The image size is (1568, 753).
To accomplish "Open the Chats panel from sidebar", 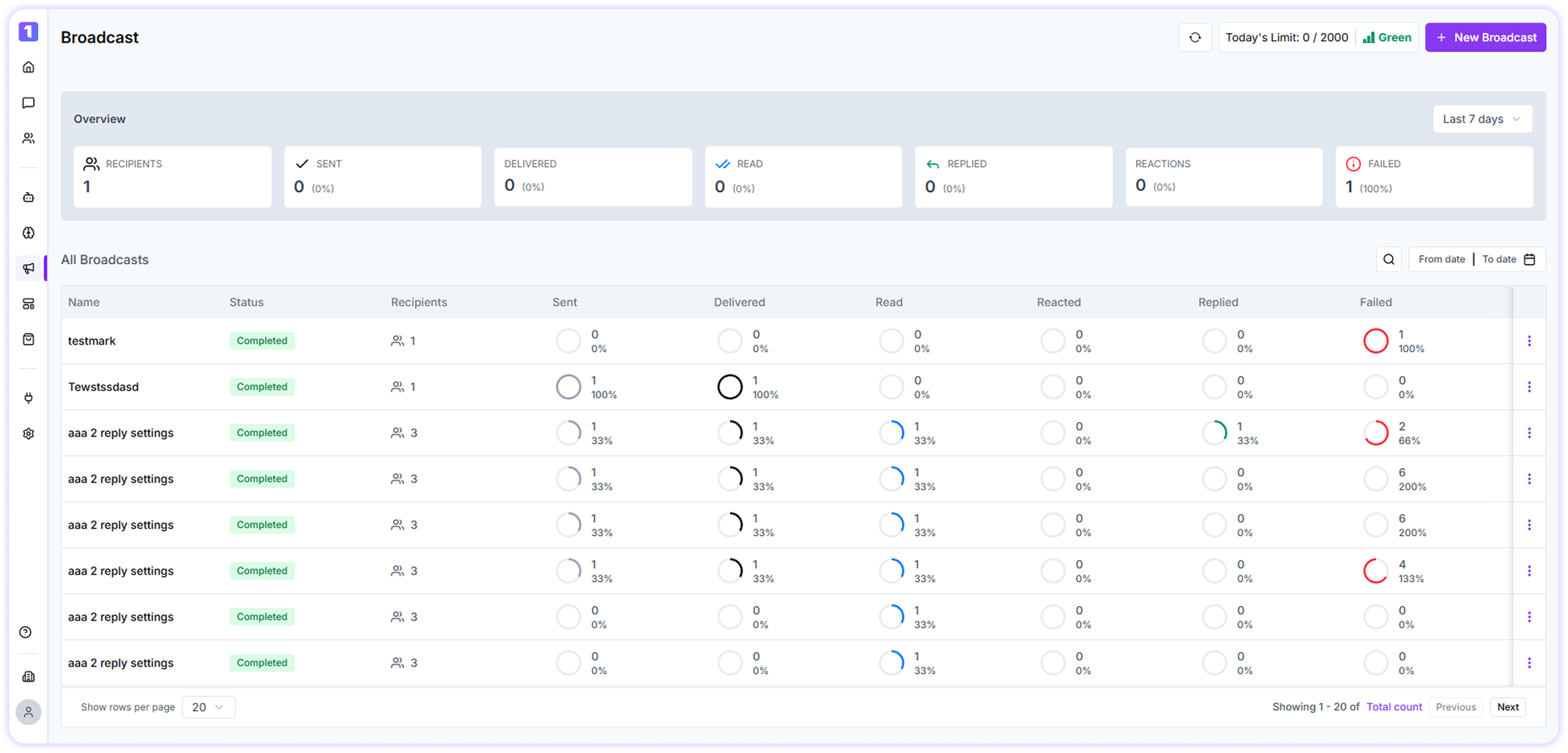I will pyautogui.click(x=28, y=102).
